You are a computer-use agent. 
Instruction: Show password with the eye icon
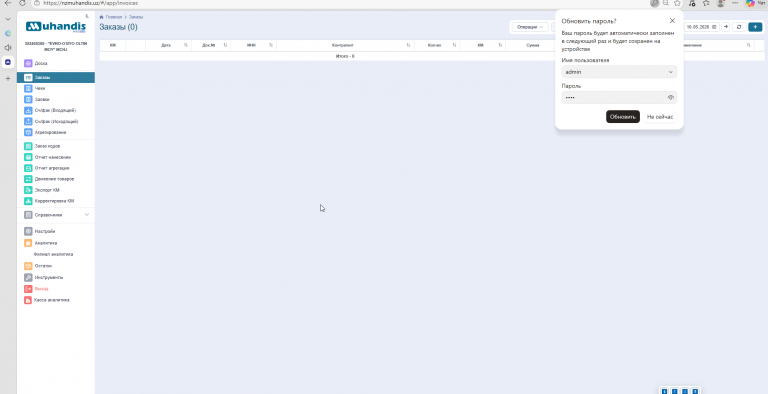[671, 98]
